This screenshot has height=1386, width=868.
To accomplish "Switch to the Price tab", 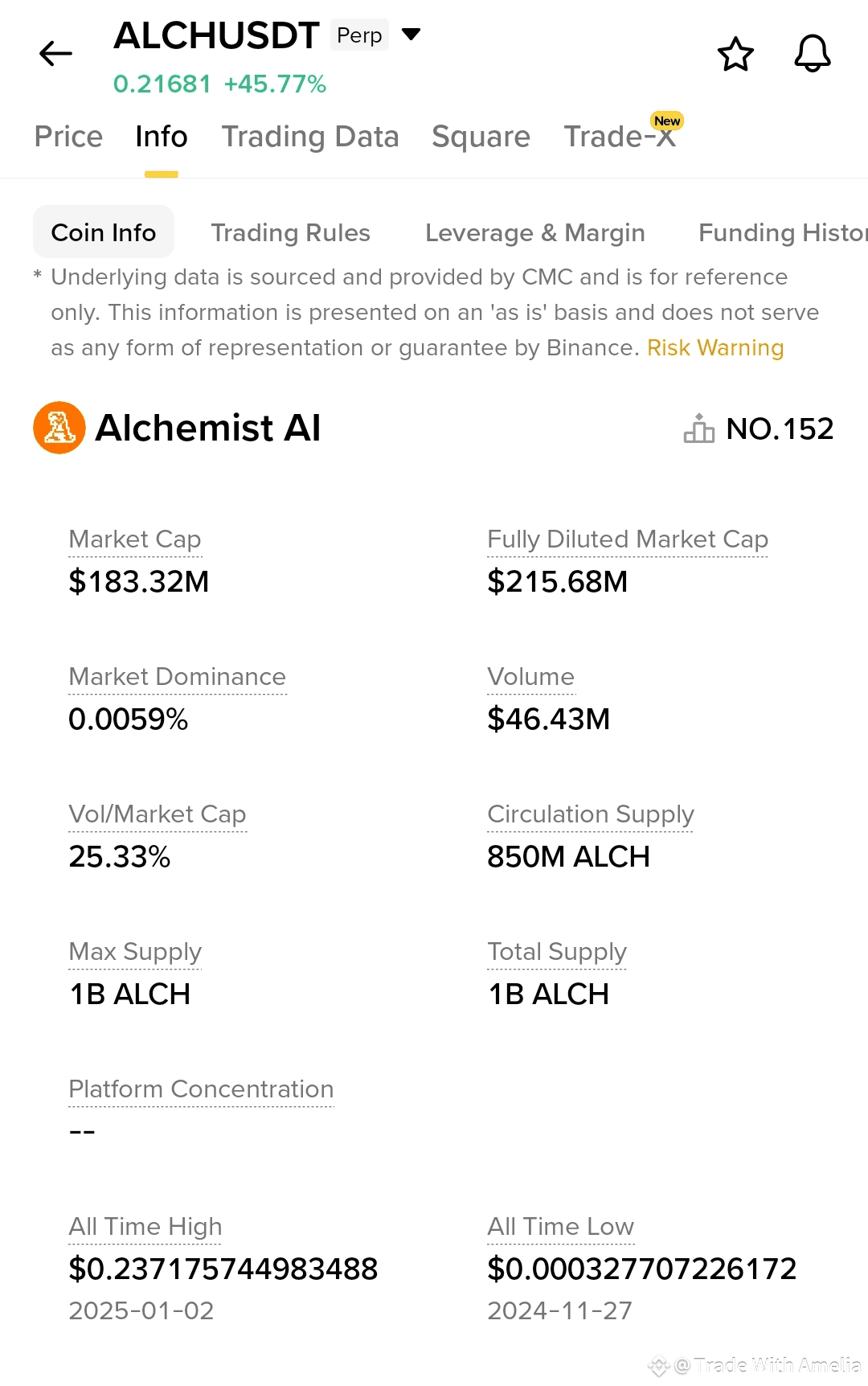I will point(68,137).
